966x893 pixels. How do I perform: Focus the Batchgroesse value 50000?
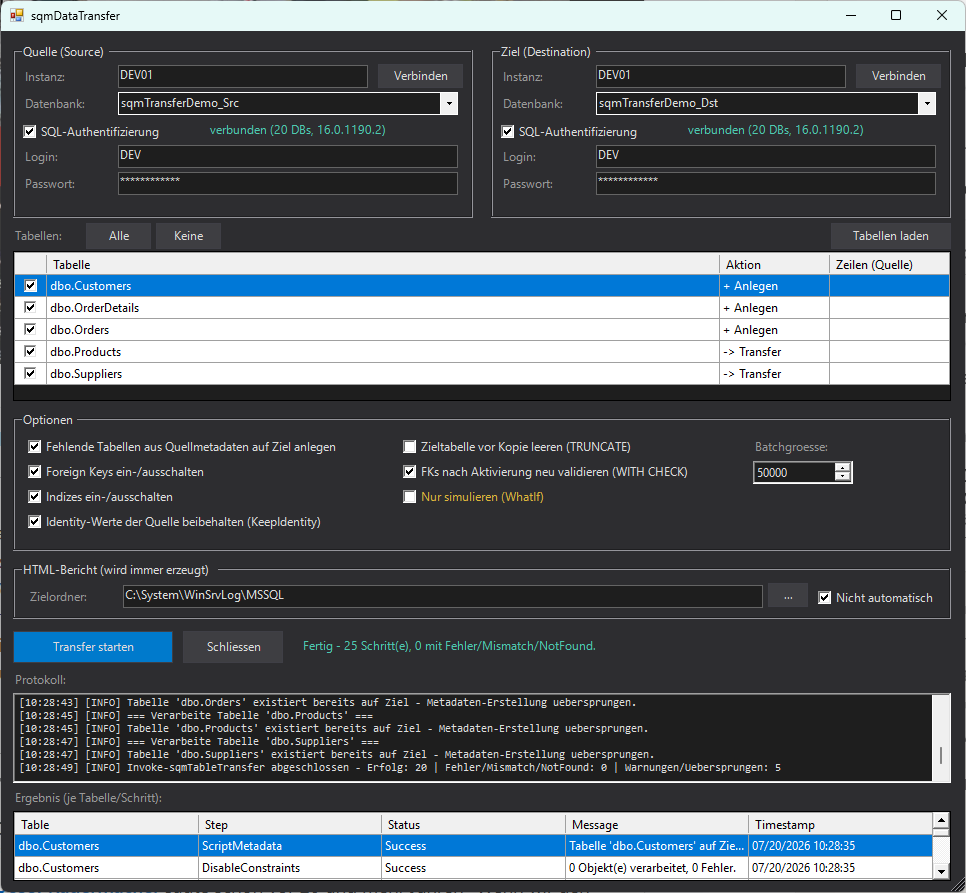tap(794, 472)
